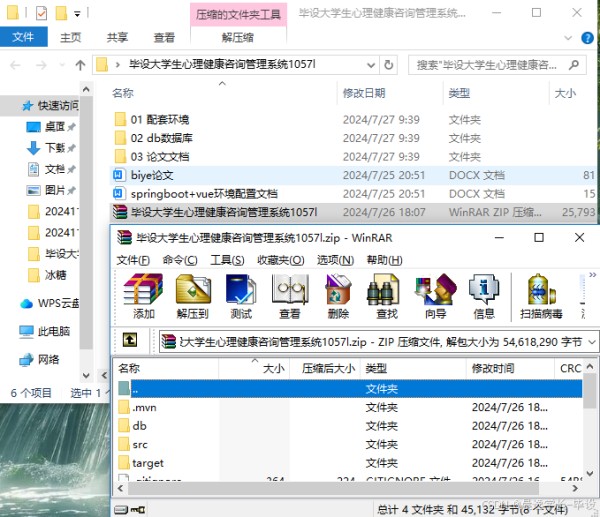Click WinRAR horizontal scrollbar right arrow
The width and height of the screenshot is (600, 517).
(575, 488)
